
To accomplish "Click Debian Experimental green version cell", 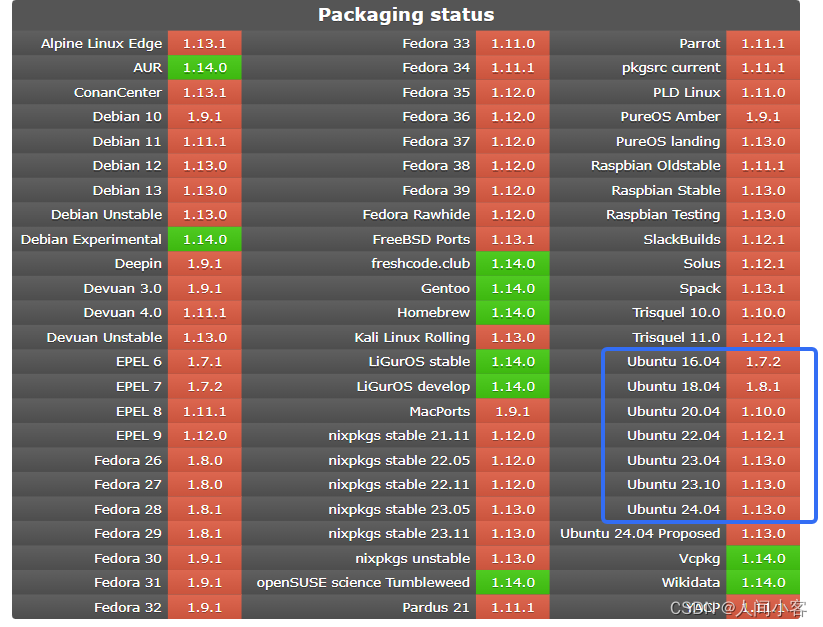I will pyautogui.click(x=205, y=239).
